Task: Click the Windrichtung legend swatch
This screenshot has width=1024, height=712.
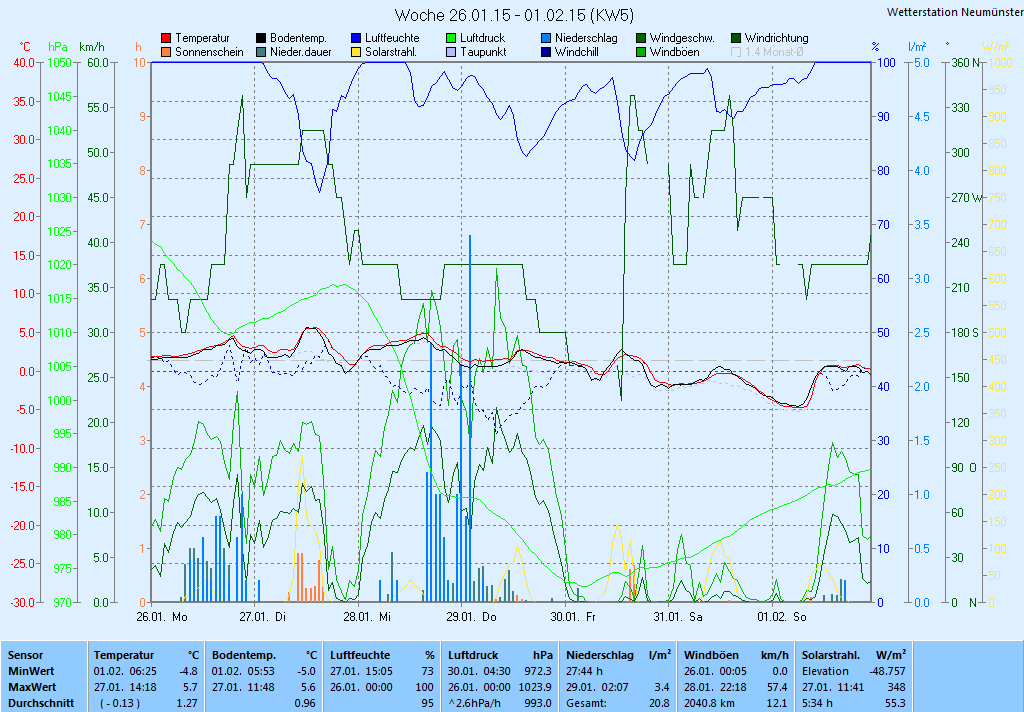Action: pyautogui.click(x=736, y=39)
